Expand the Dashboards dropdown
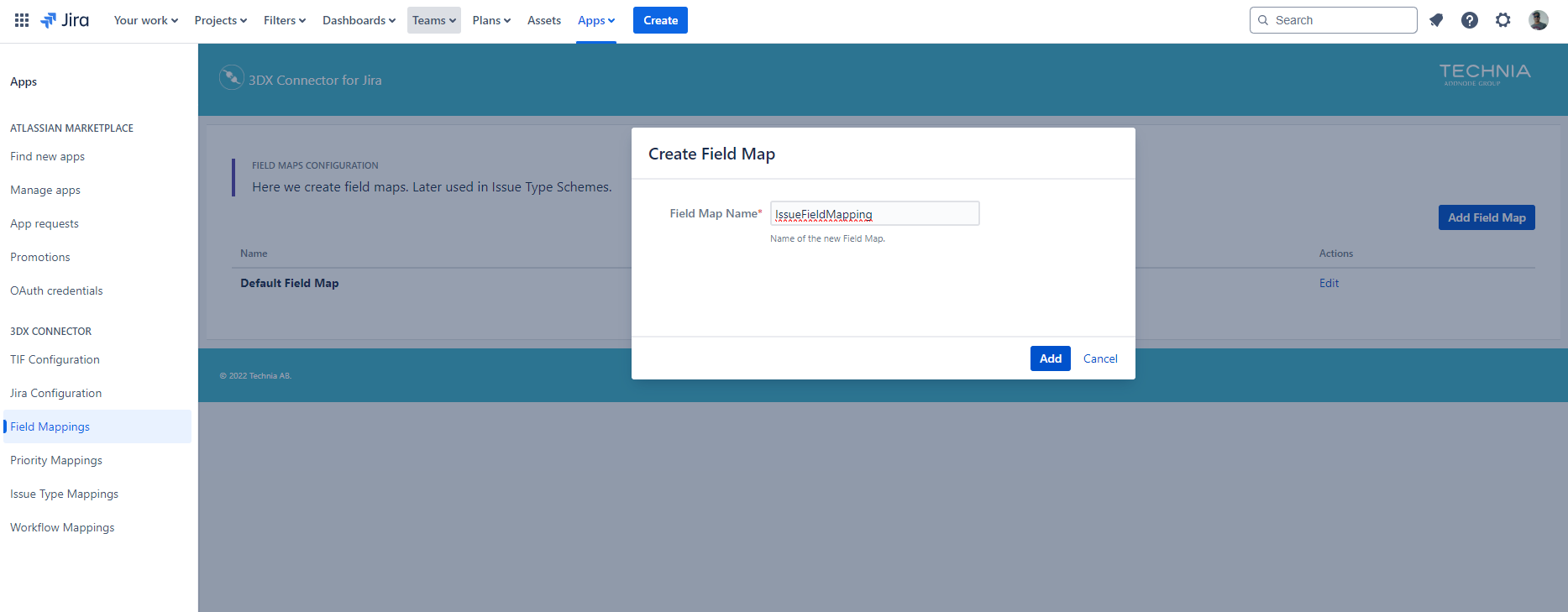Viewport: 1568px width, 612px height. [359, 20]
